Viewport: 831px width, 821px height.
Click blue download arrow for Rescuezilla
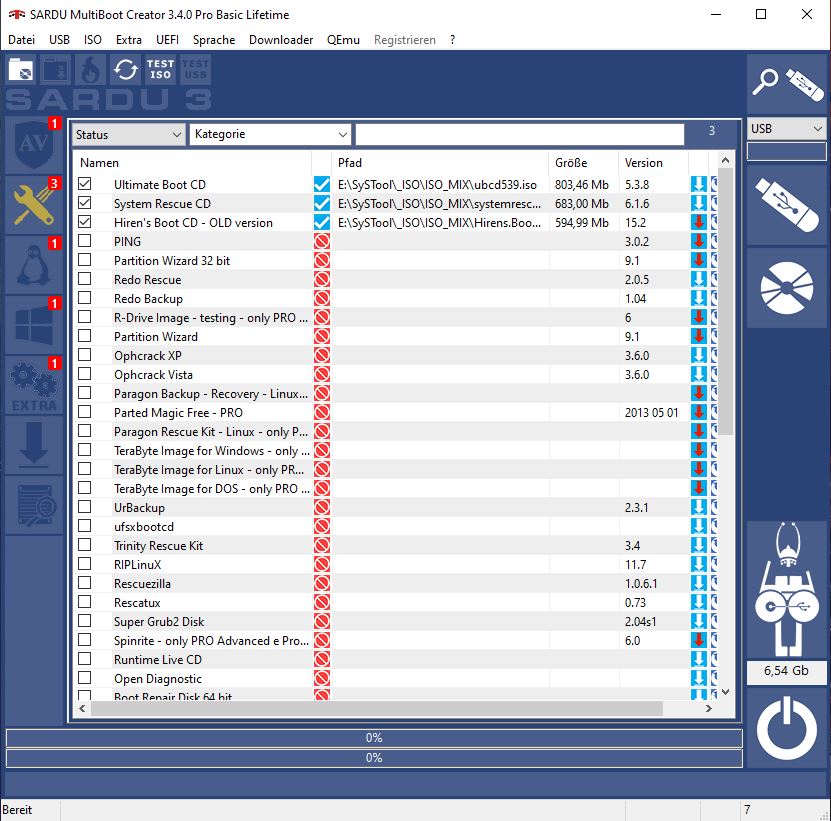click(699, 583)
